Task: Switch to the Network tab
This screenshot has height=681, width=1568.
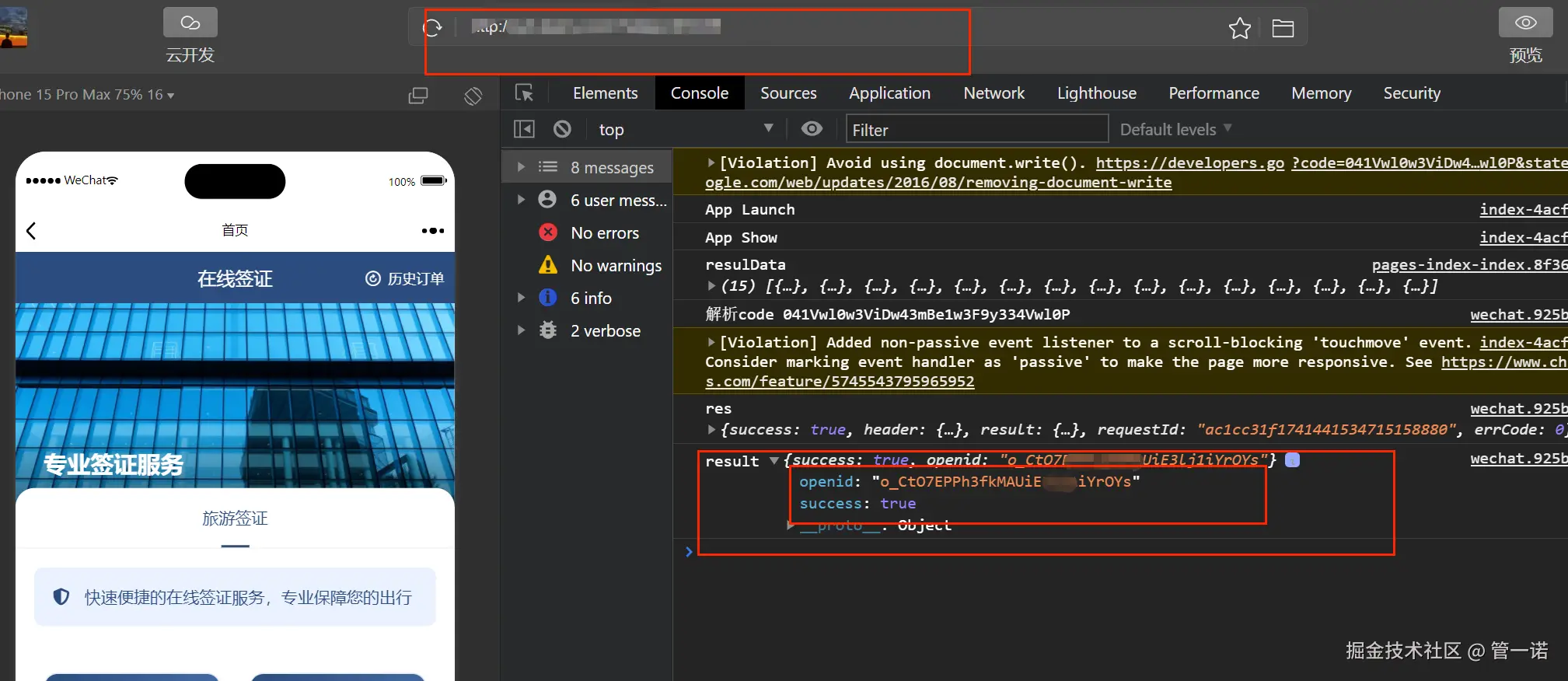Action: click(994, 93)
